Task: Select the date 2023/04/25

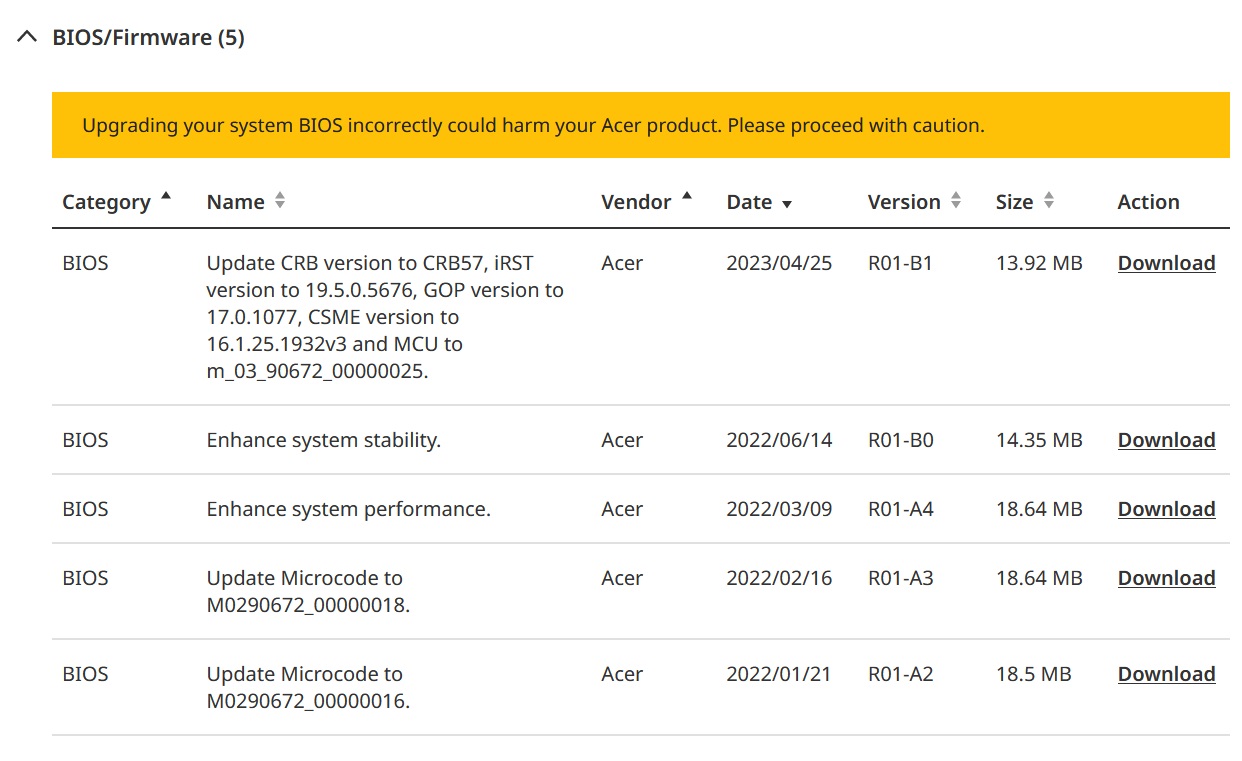Action: click(x=779, y=263)
